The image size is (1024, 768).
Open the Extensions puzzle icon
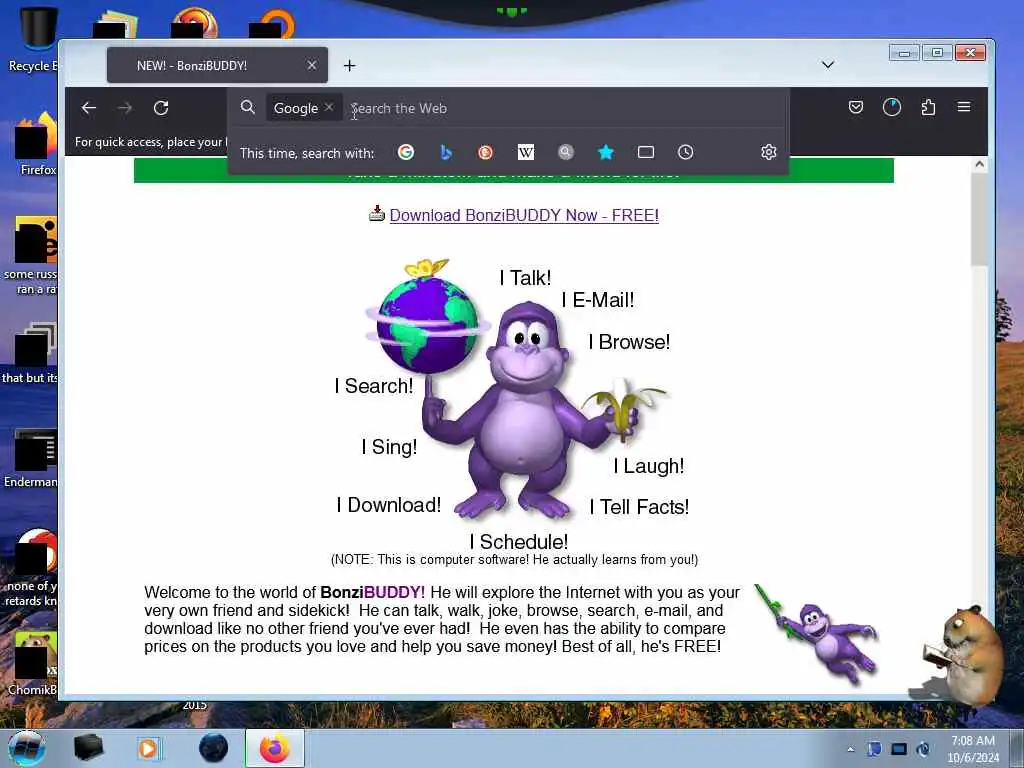pyautogui.click(x=928, y=107)
